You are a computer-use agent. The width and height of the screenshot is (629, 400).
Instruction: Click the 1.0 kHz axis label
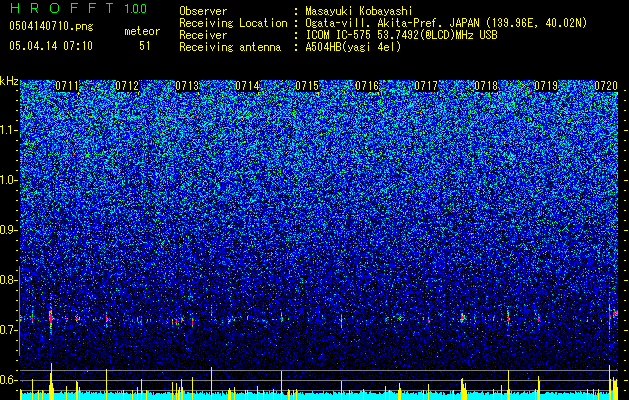coord(9,180)
